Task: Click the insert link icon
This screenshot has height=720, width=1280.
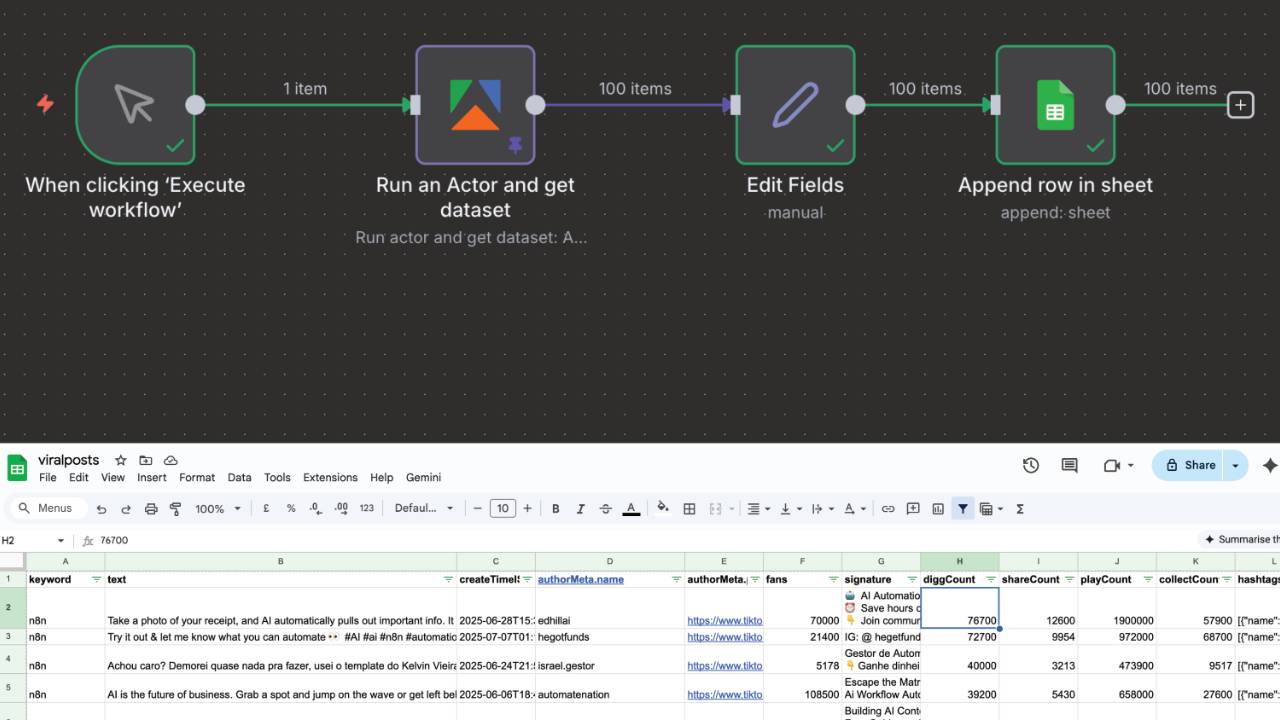Action: 887,509
